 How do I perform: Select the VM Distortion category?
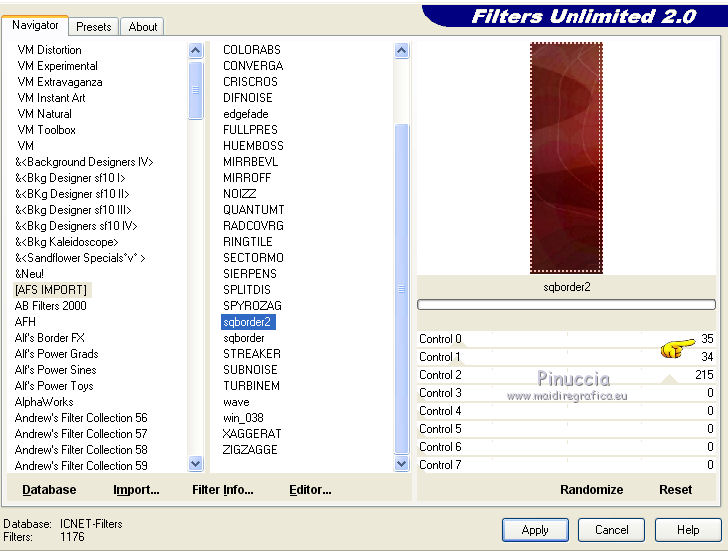pos(49,50)
